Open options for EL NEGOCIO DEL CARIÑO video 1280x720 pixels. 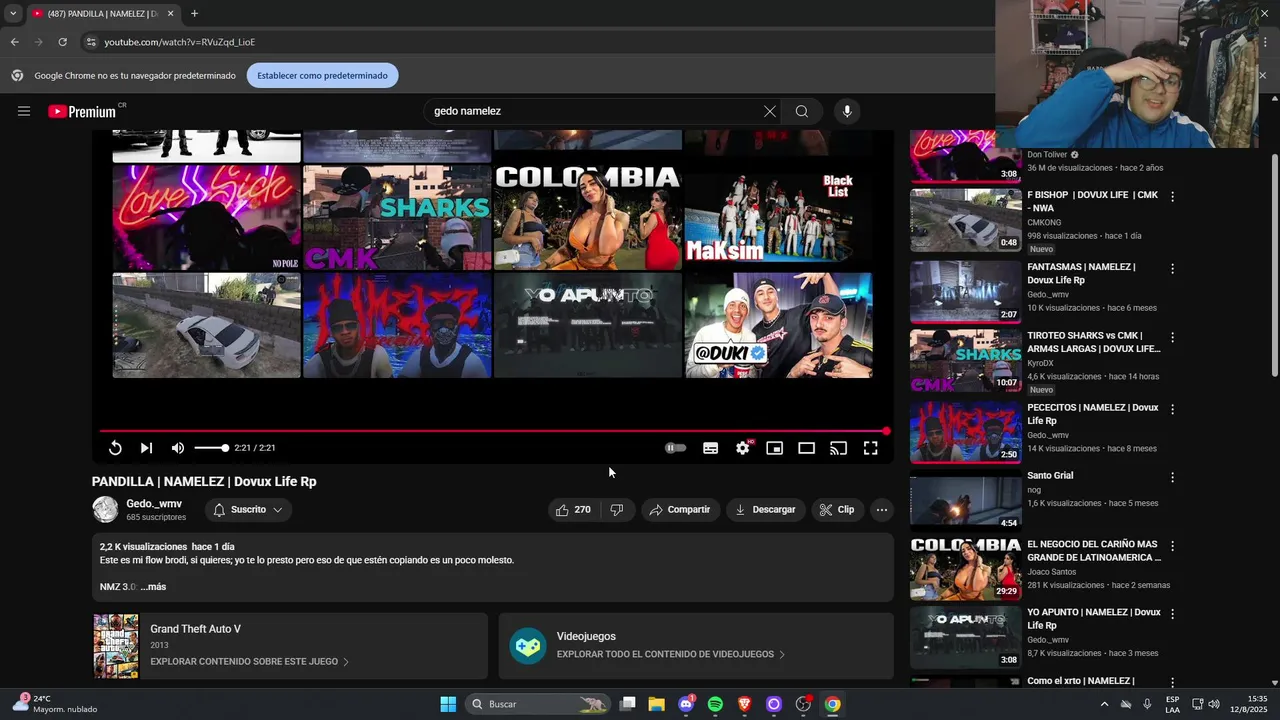1172,546
